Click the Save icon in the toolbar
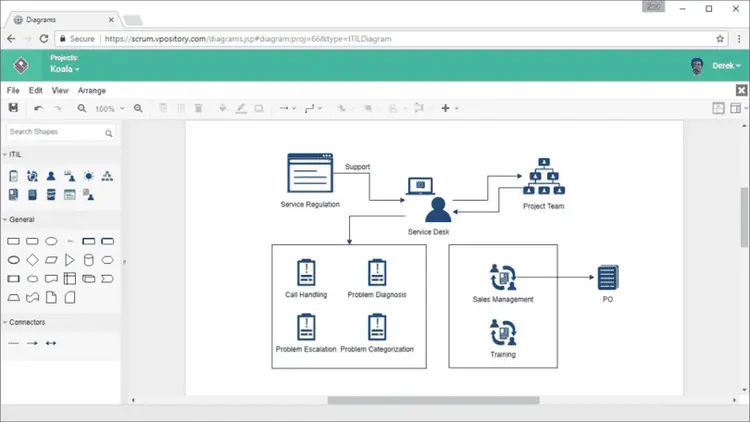750x422 pixels. click(13, 108)
